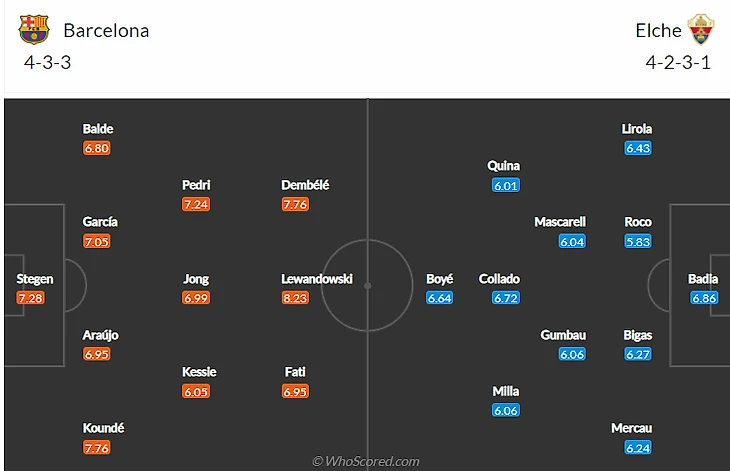Click Barcelona's 4-3-3 formation label
The height and width of the screenshot is (471, 730).
[x=47, y=62]
